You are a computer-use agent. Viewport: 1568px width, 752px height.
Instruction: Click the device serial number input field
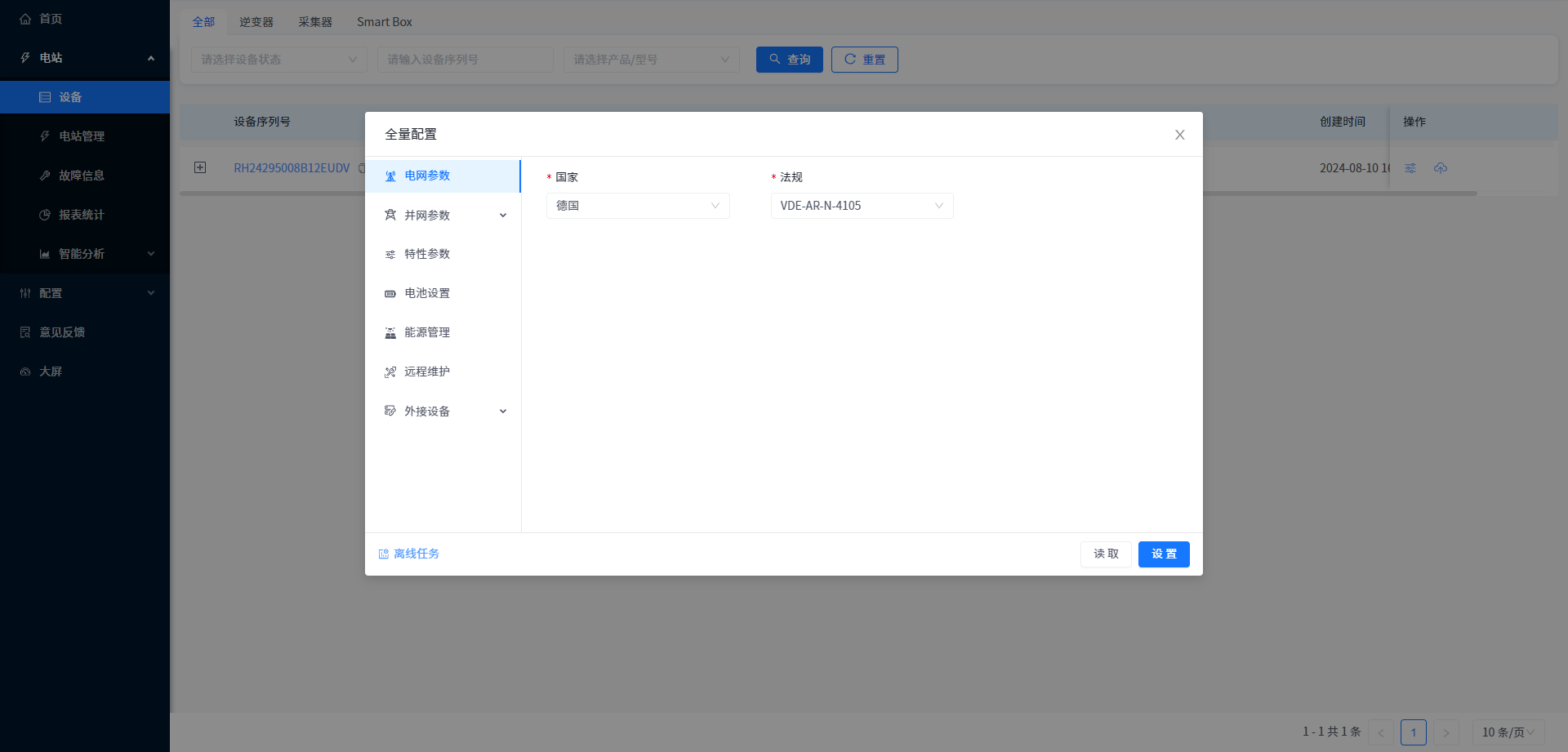click(465, 60)
